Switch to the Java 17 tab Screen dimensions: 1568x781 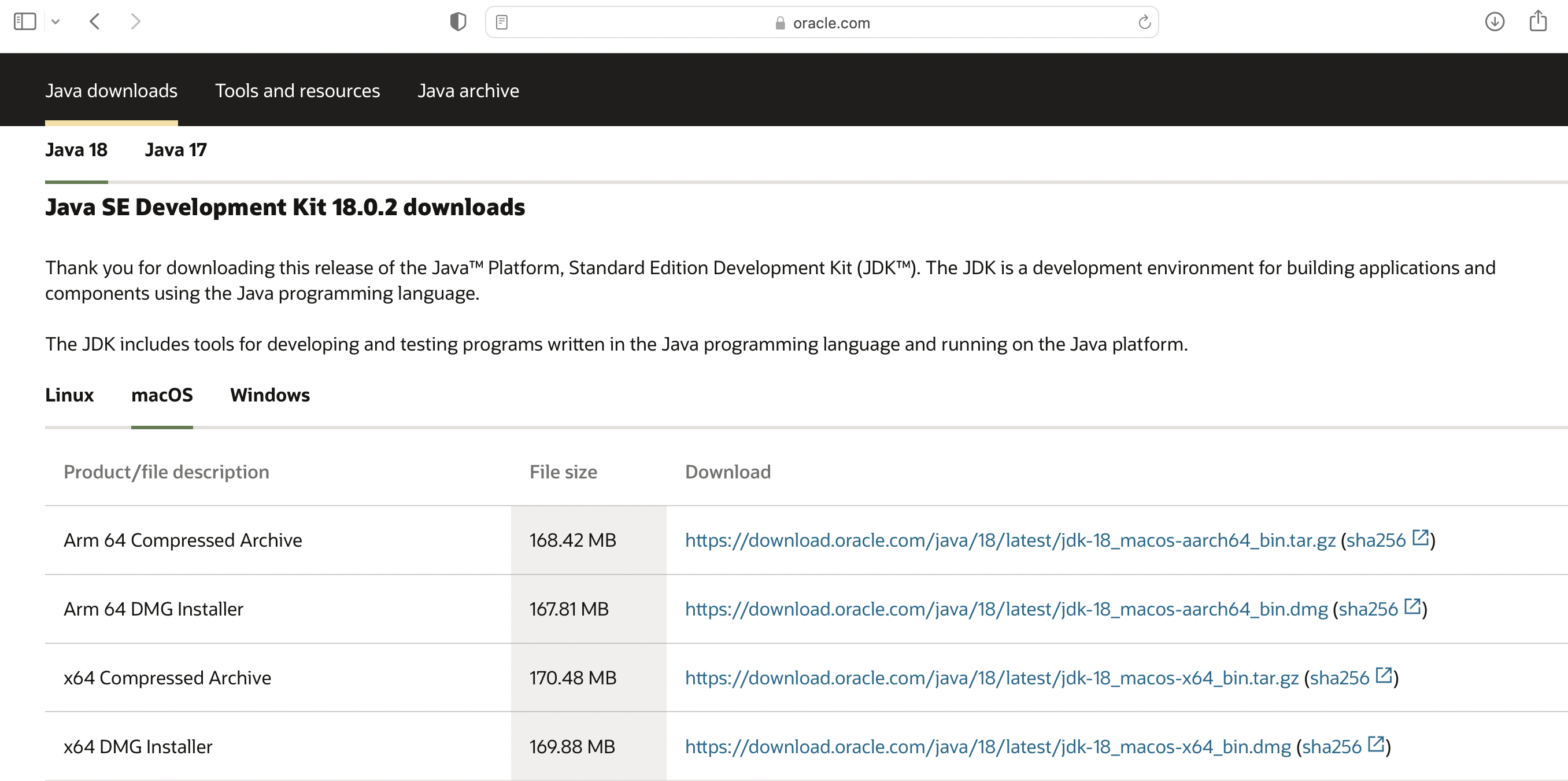pyautogui.click(x=175, y=150)
